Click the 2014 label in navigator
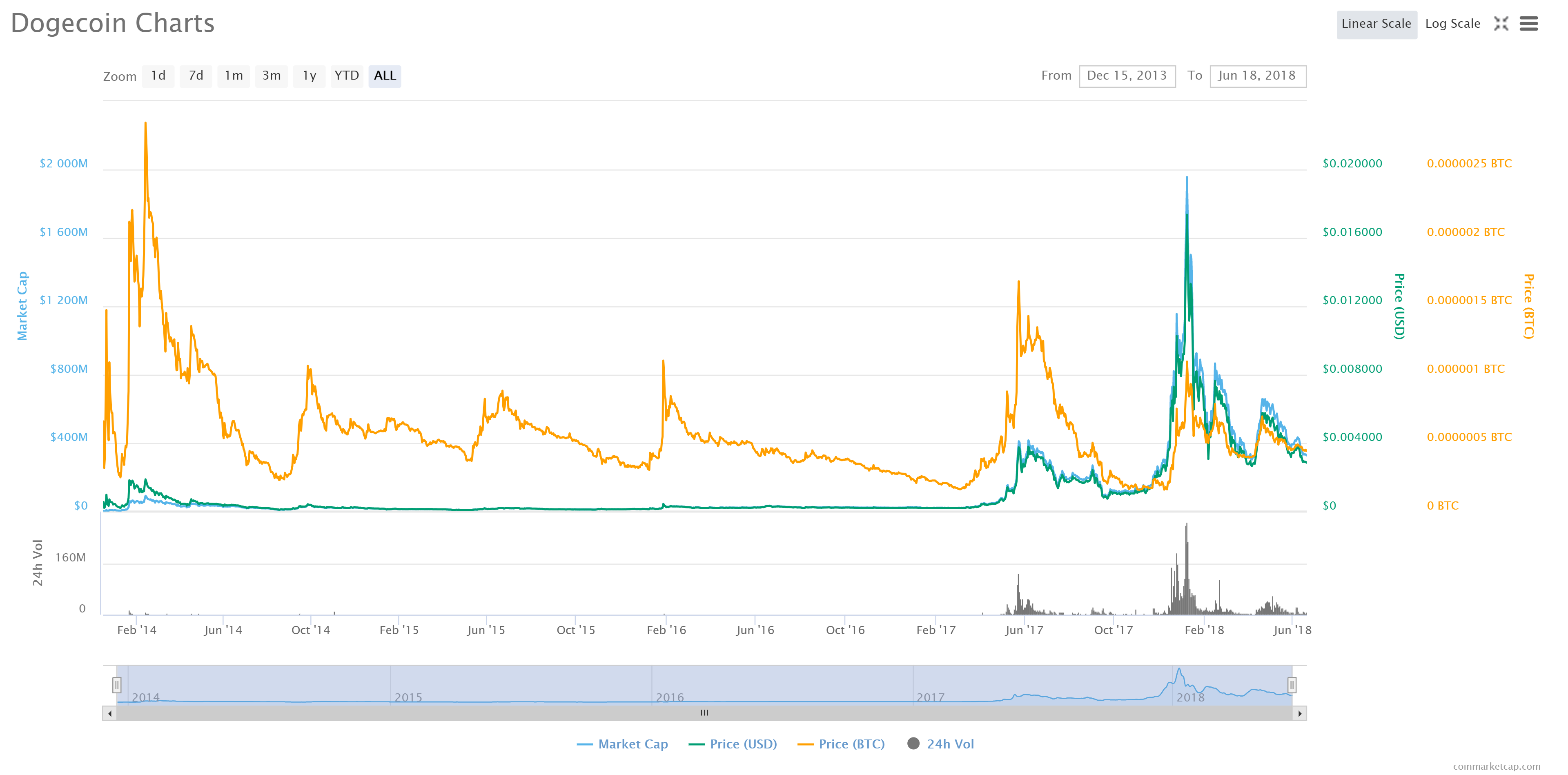The height and width of the screenshot is (775, 1568). tap(145, 698)
